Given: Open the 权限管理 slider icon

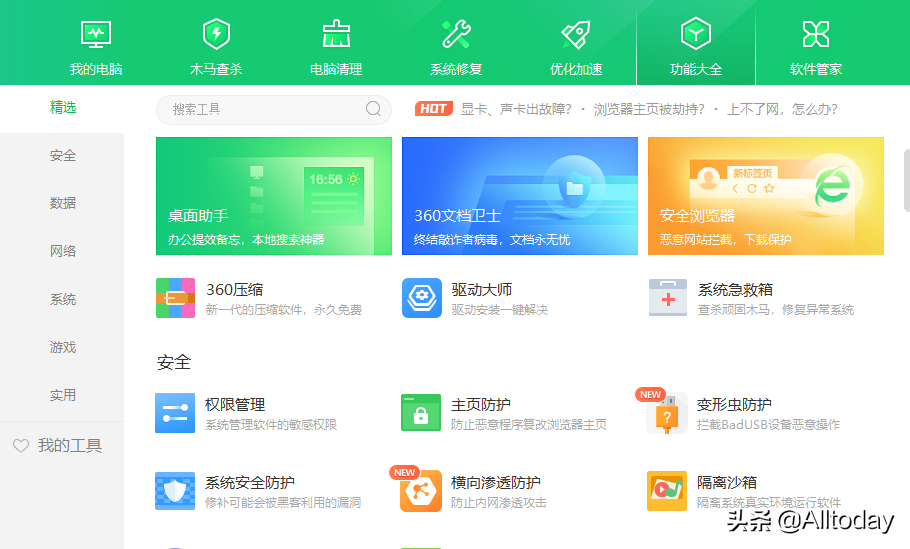Looking at the screenshot, I should coord(175,413).
